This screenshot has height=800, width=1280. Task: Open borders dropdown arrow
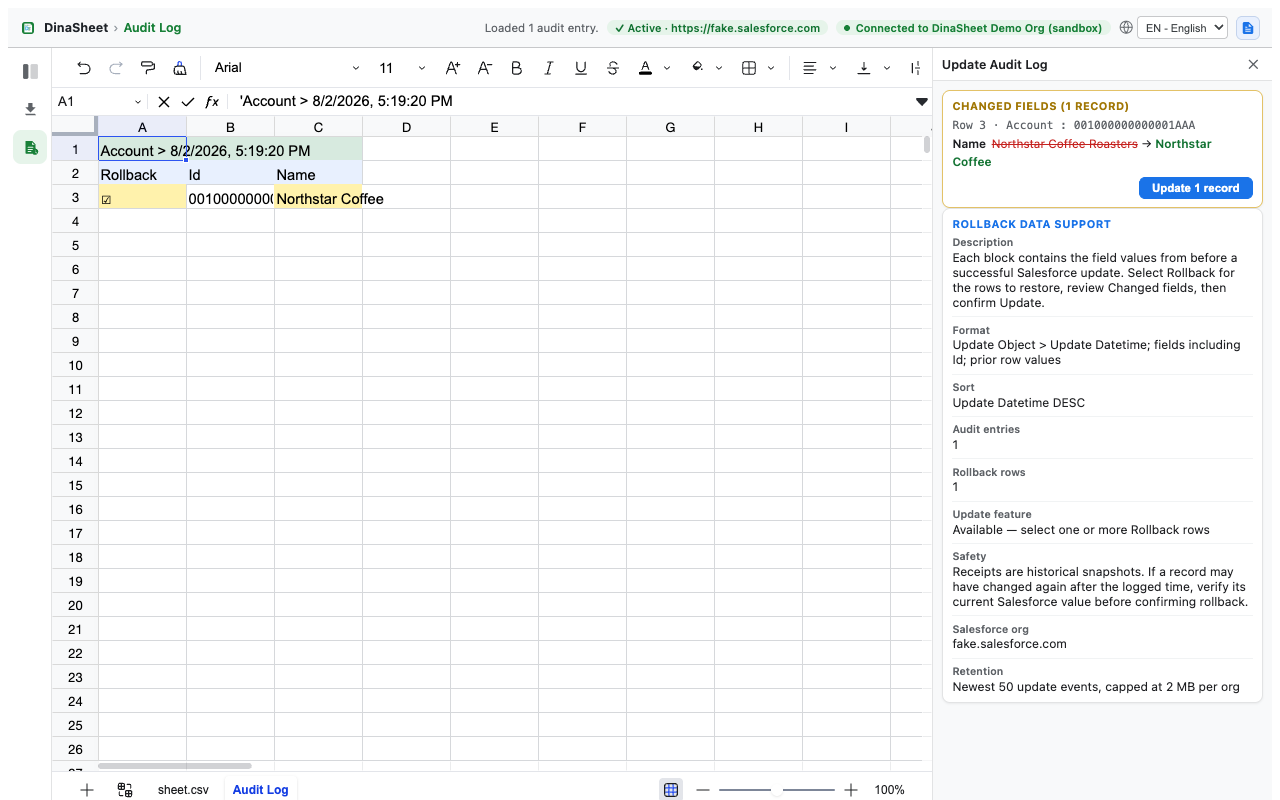771,68
